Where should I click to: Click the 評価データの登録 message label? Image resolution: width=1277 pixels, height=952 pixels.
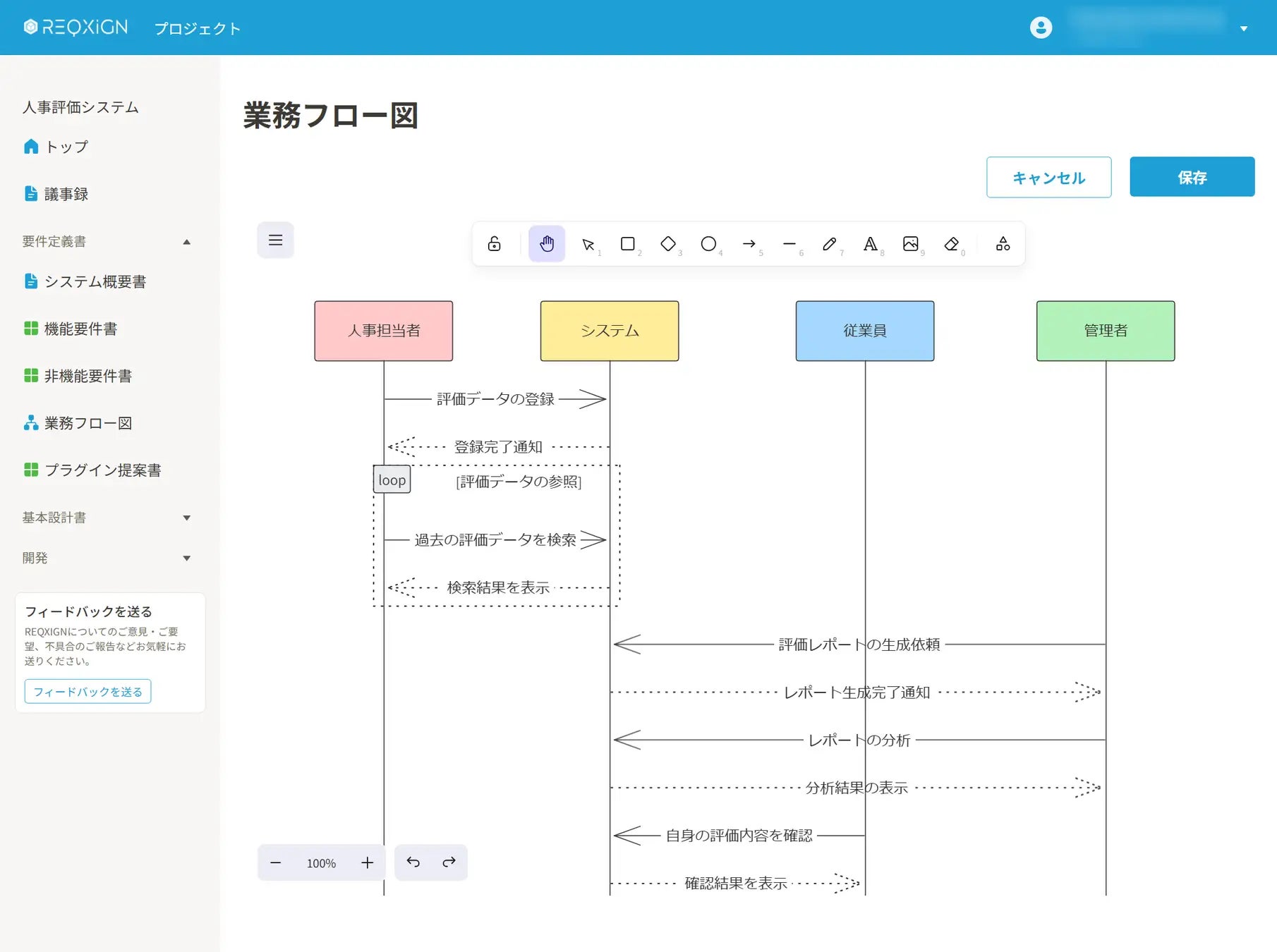[495, 399]
